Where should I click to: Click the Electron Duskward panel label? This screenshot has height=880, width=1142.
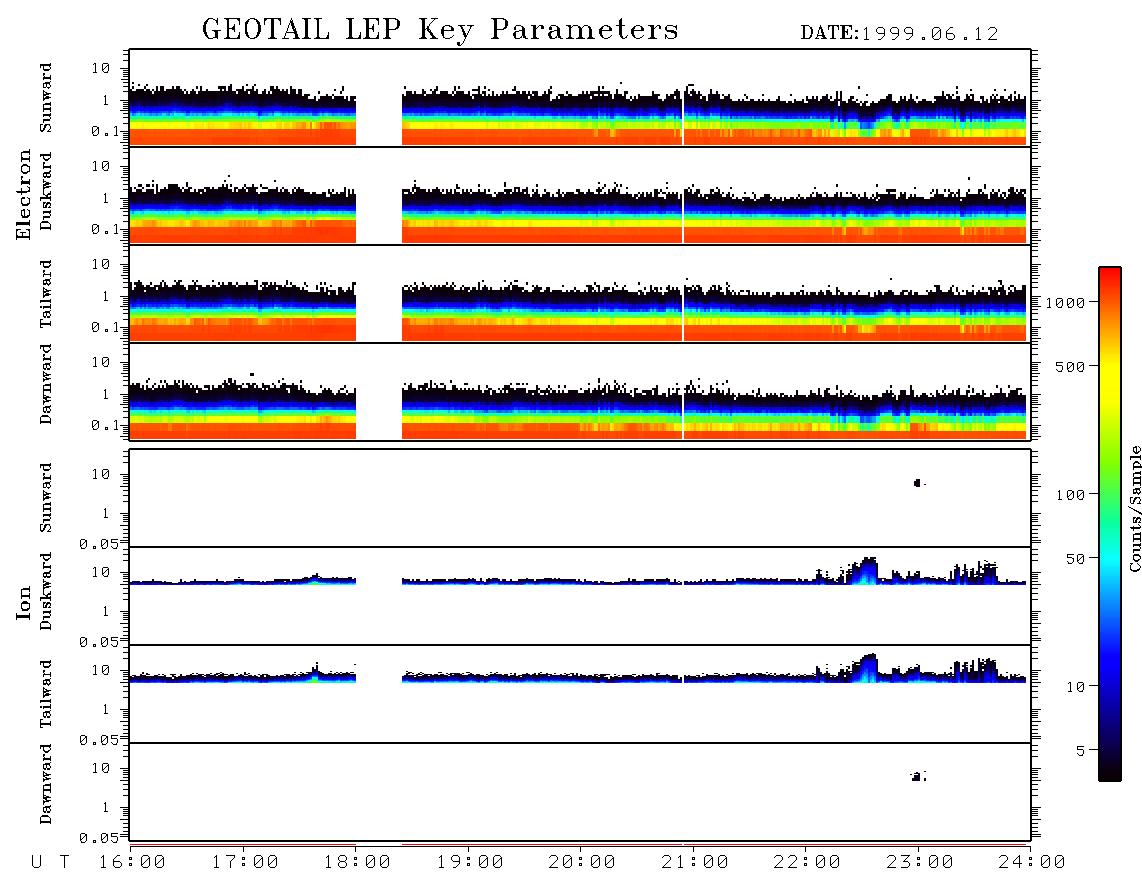click(46, 191)
